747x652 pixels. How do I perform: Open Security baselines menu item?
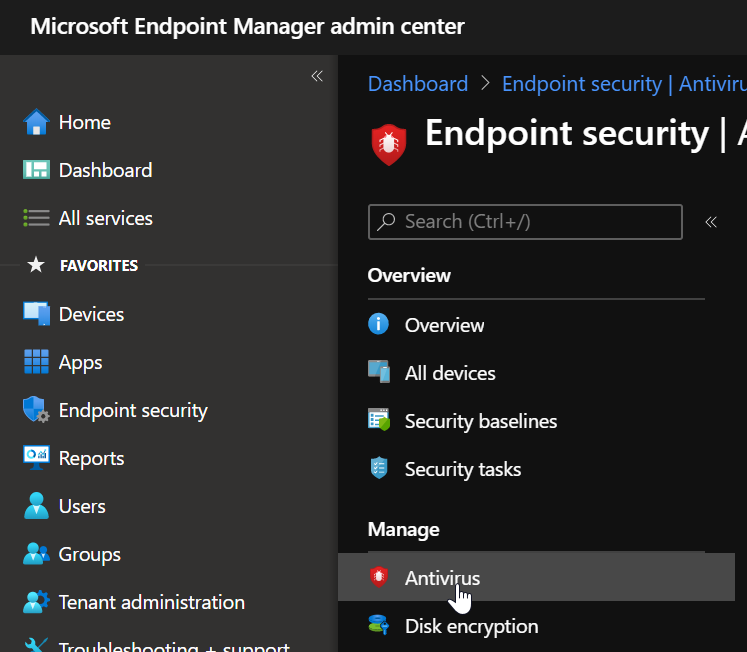click(x=480, y=421)
